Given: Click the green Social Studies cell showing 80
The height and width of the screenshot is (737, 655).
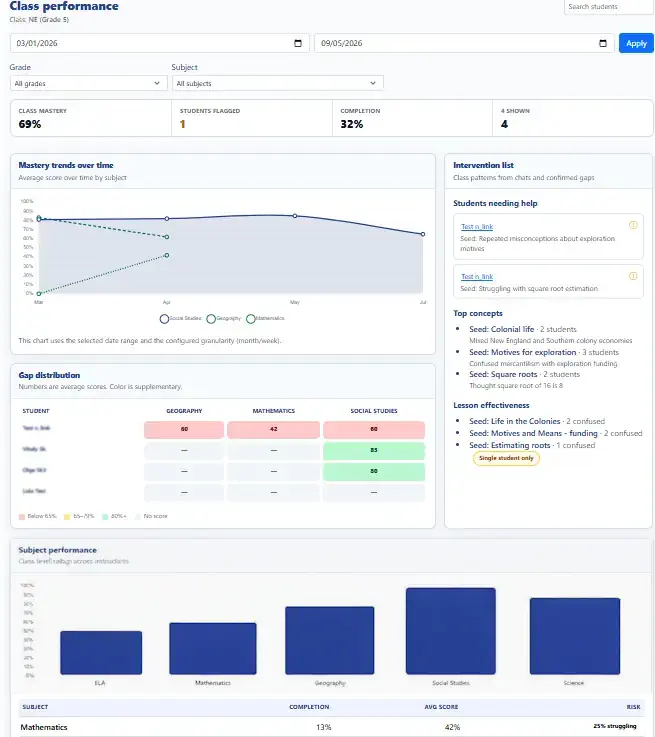Looking at the screenshot, I should (374, 471).
